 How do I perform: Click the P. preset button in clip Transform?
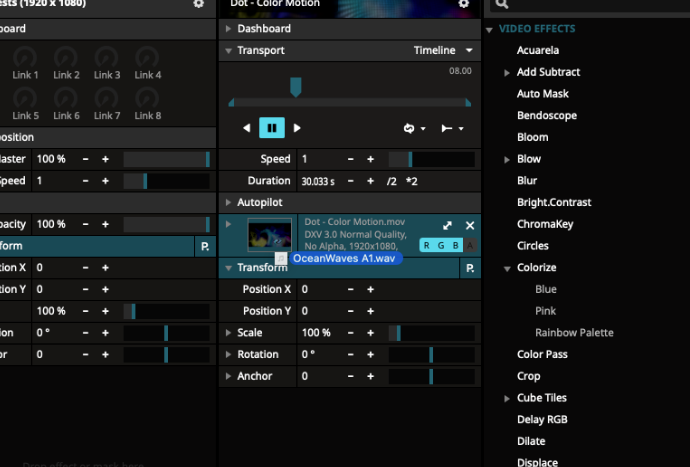coord(469,268)
